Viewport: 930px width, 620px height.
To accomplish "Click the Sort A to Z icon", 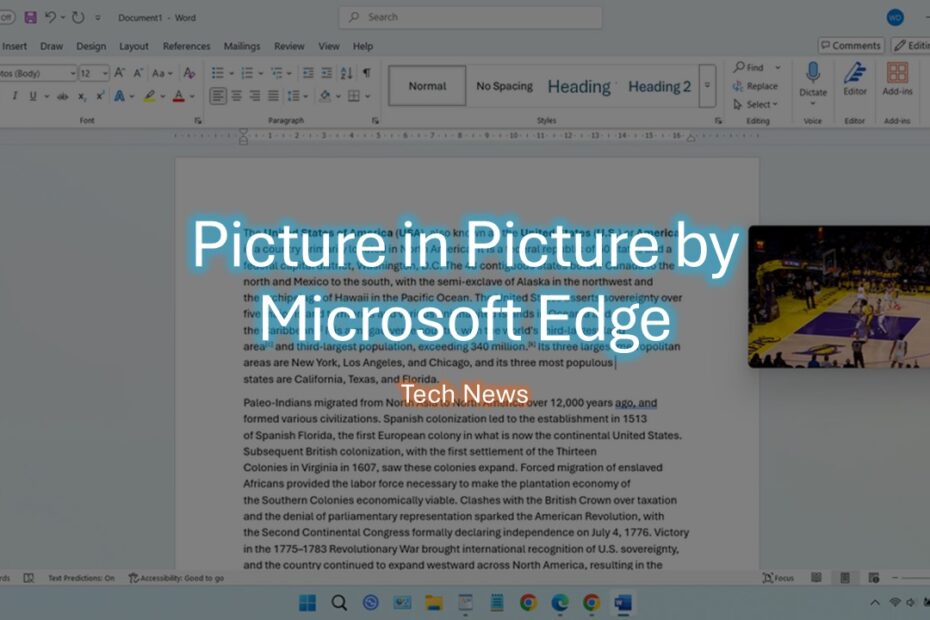I will (346, 73).
